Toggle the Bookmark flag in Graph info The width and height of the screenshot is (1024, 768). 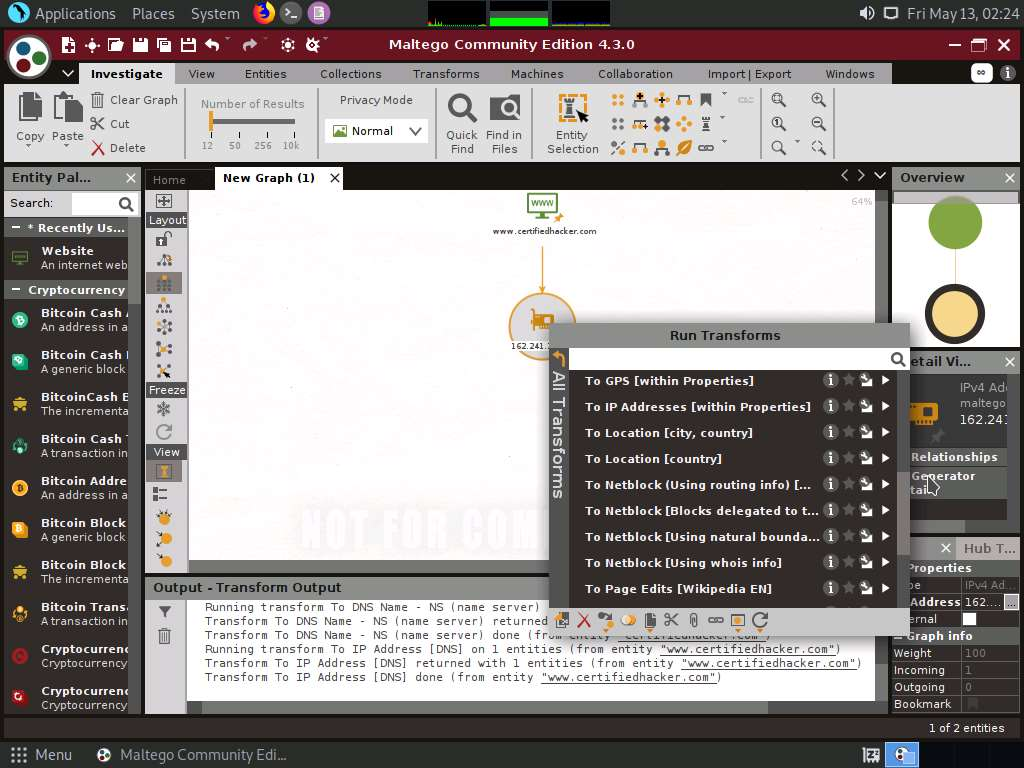point(972,703)
